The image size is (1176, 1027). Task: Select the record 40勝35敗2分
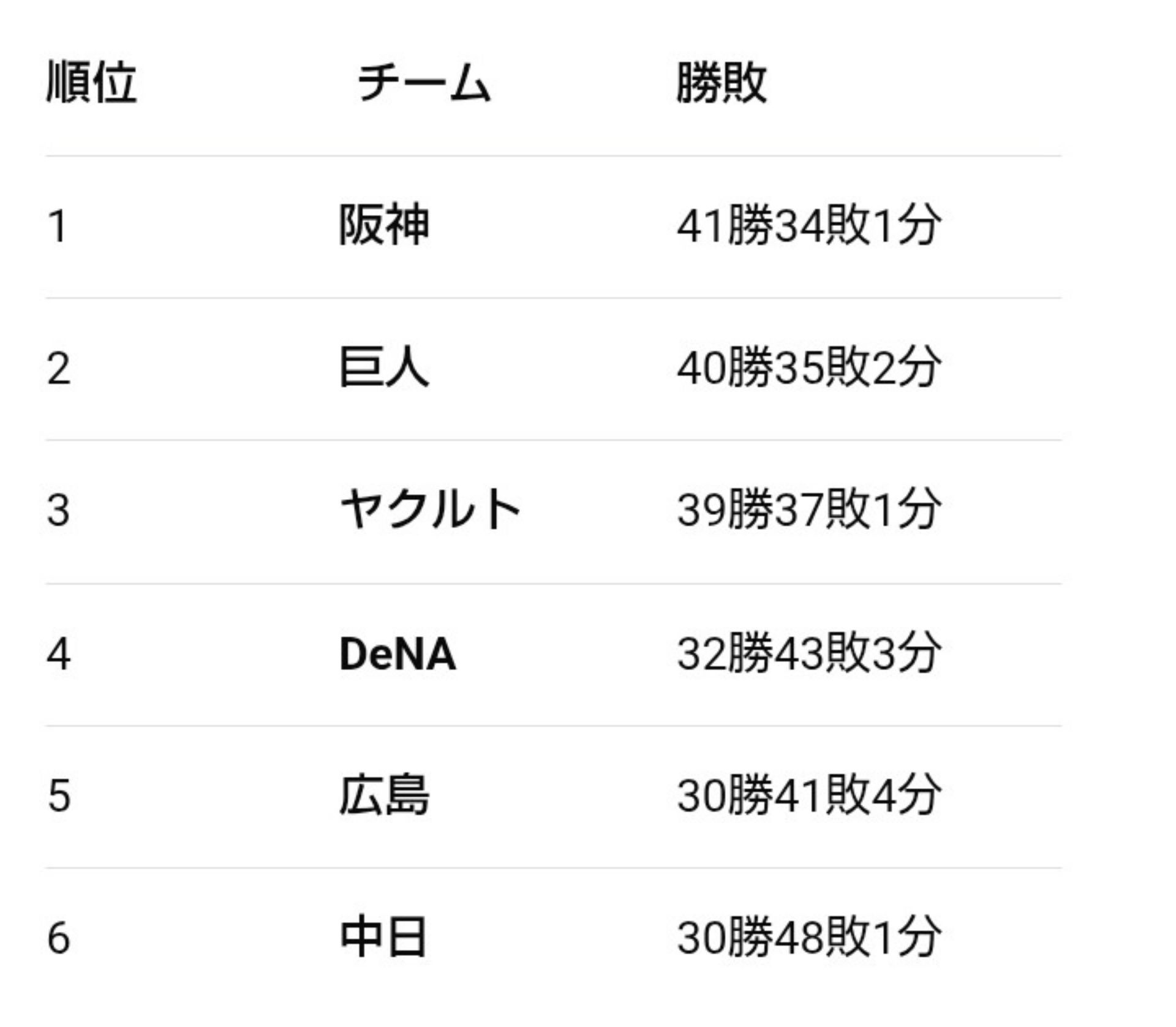[809, 367]
